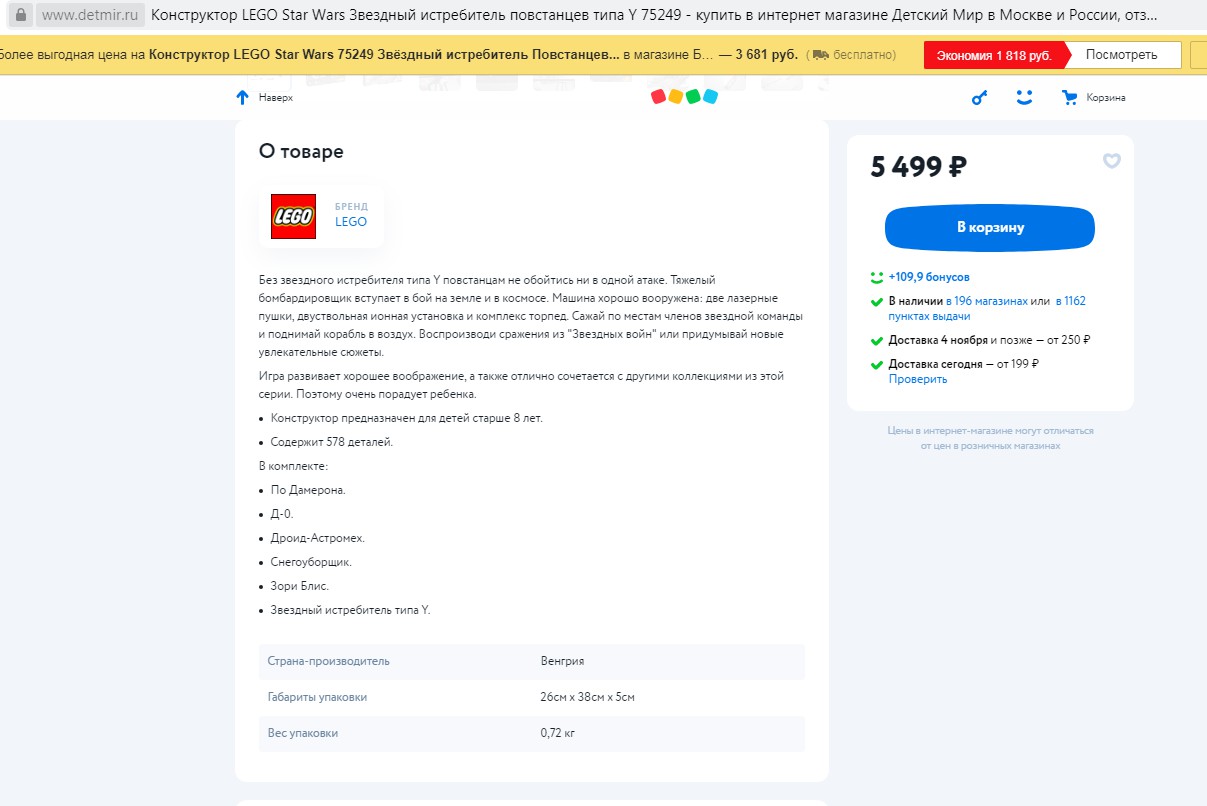The image size is (1207, 806).
Task: Open the Detmir colorful logo home
Action: tap(684, 97)
